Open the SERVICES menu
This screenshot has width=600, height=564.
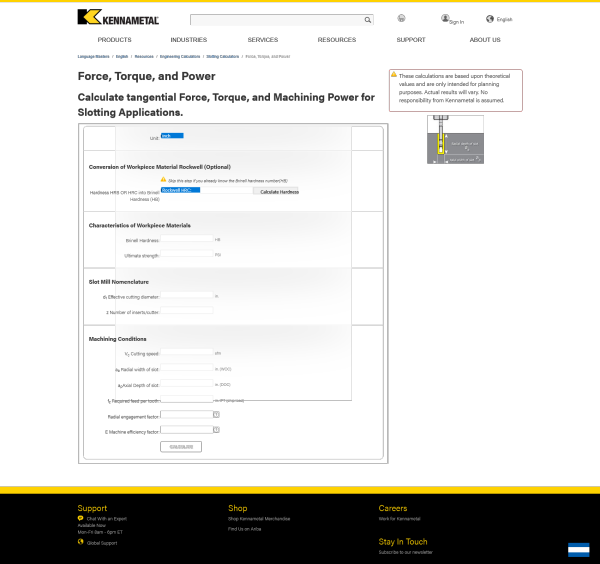(x=262, y=40)
